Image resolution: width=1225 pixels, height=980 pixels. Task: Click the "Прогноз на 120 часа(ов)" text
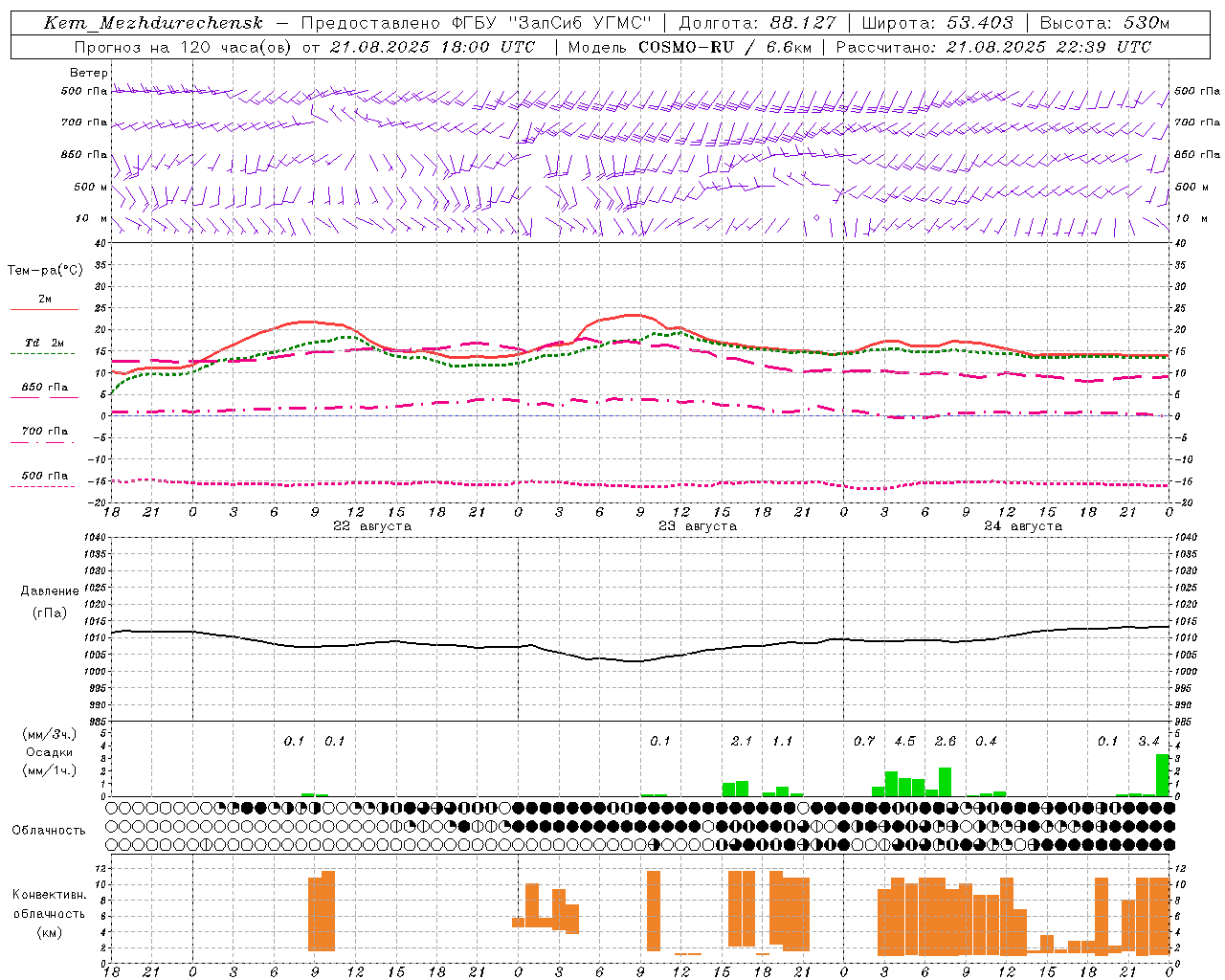184,47
